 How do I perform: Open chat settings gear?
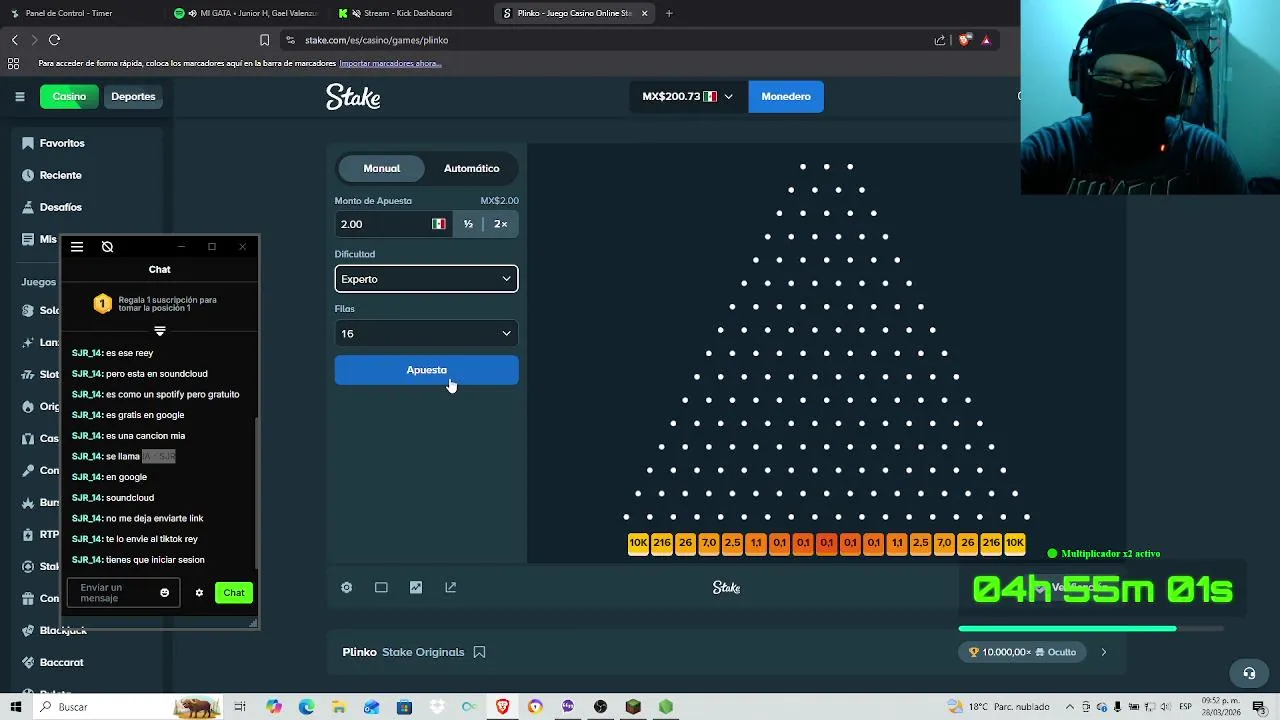pos(199,593)
